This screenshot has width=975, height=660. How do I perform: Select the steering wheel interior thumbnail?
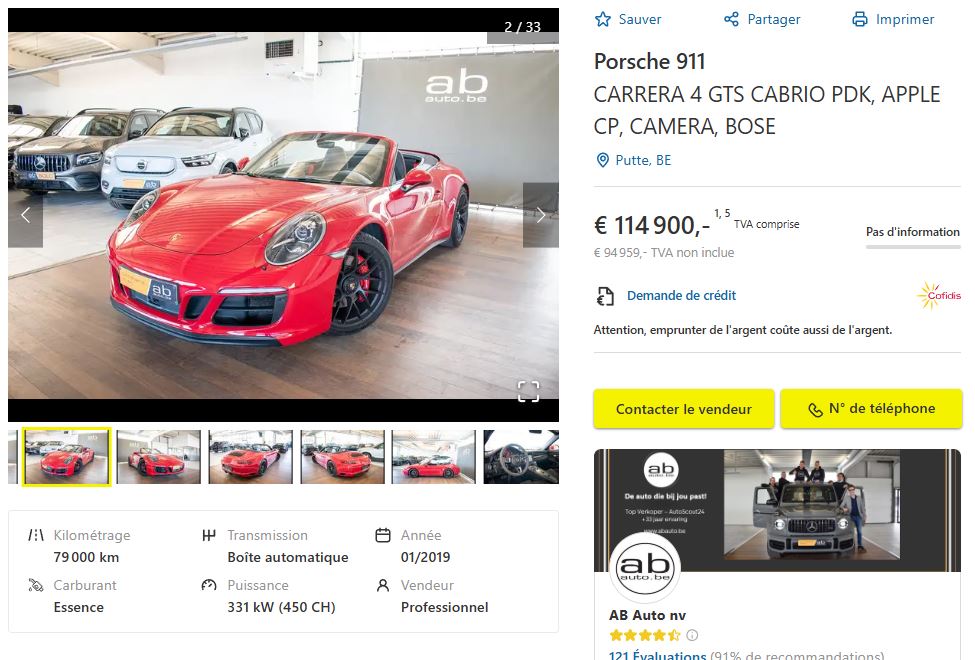(x=521, y=457)
